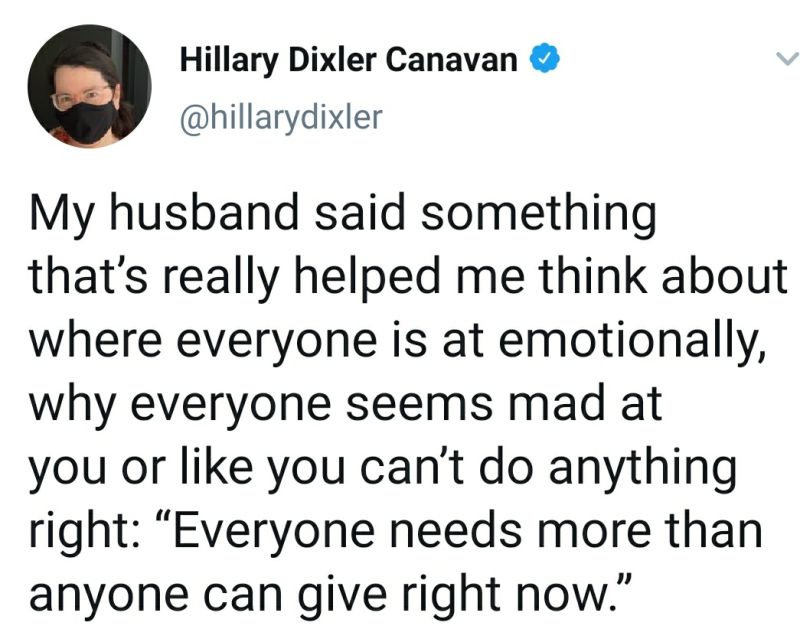The height and width of the screenshot is (629, 800).
Task: Click the phrase "why everyone seems mad at"
Action: [x=345, y=404]
